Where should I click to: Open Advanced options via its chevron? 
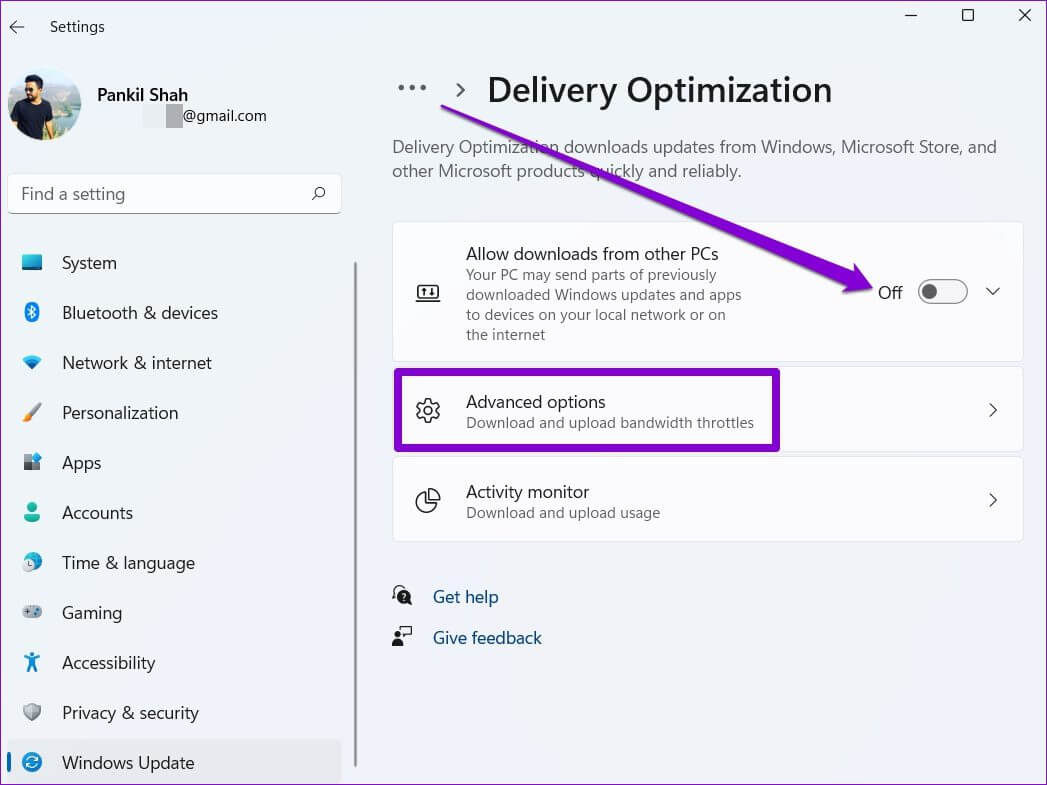pos(993,410)
